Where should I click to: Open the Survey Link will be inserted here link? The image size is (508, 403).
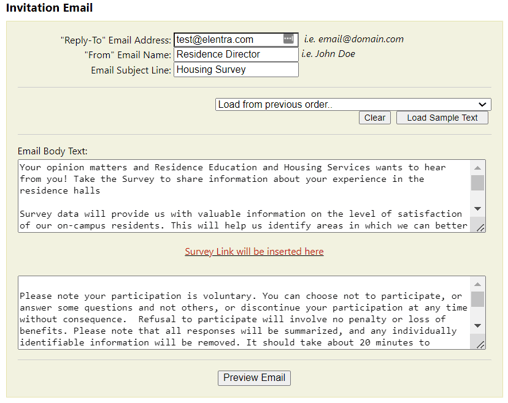click(254, 251)
